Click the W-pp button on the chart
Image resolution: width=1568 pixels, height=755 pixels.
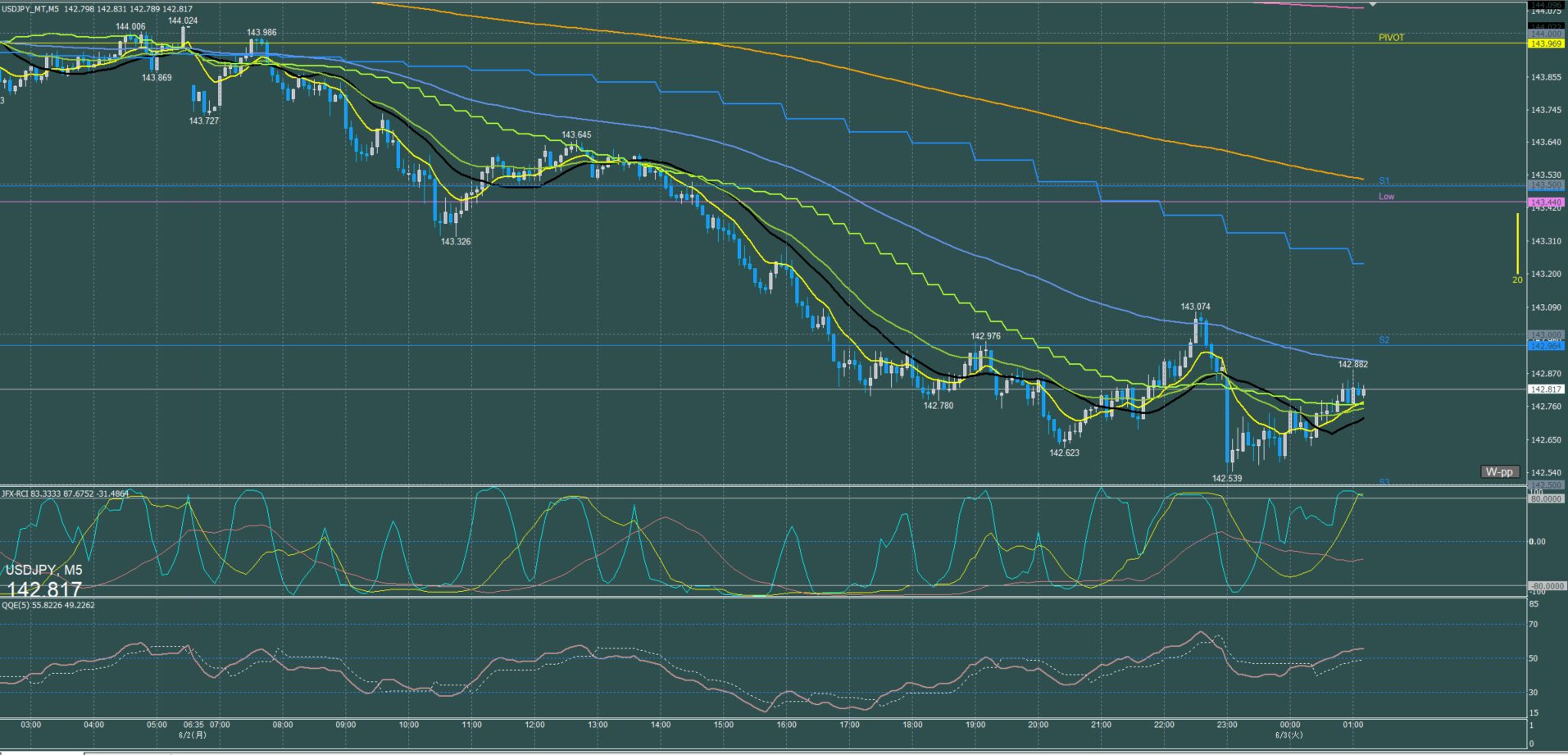tap(1500, 471)
